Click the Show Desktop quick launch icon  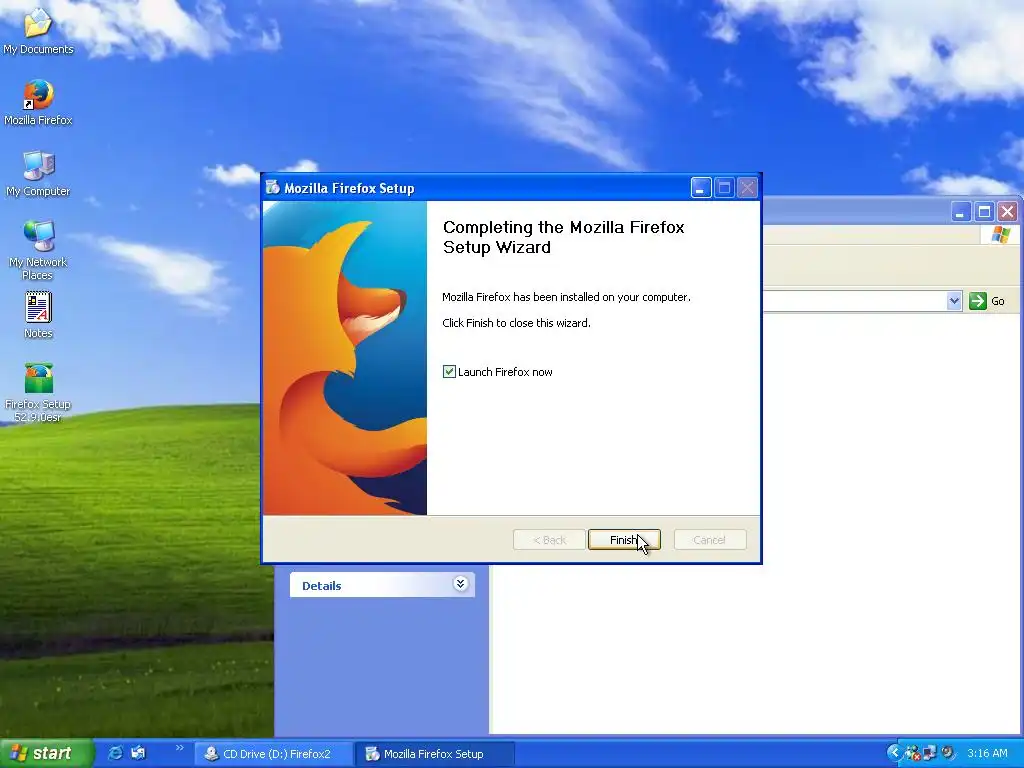tap(138, 753)
